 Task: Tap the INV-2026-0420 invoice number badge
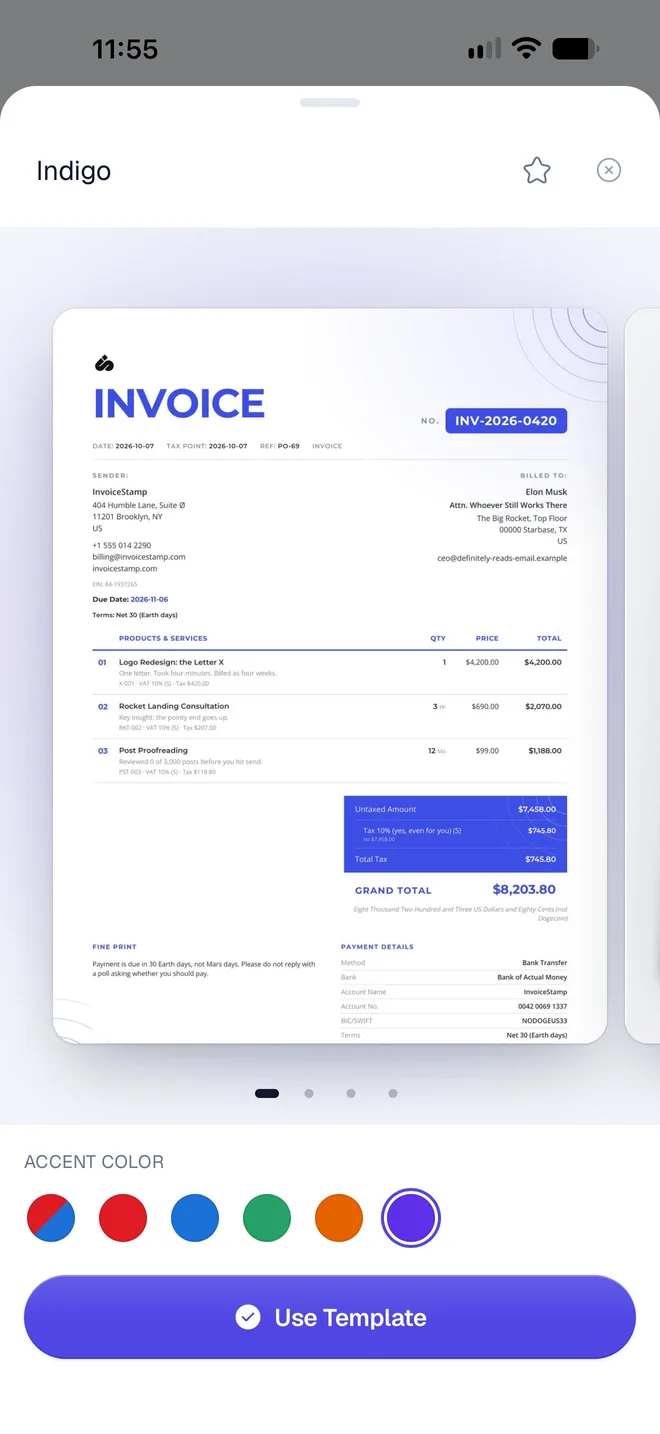point(506,421)
